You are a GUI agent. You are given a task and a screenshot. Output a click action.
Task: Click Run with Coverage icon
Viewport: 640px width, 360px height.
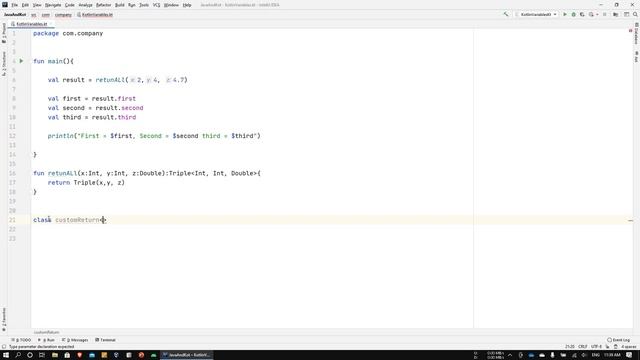582,14
